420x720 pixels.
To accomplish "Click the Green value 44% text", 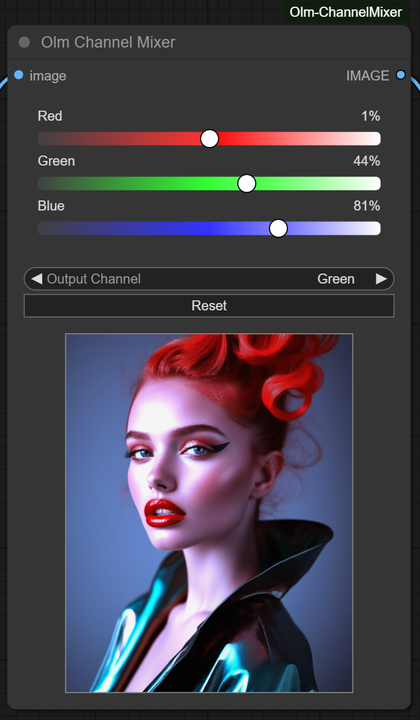I will coord(367,161).
